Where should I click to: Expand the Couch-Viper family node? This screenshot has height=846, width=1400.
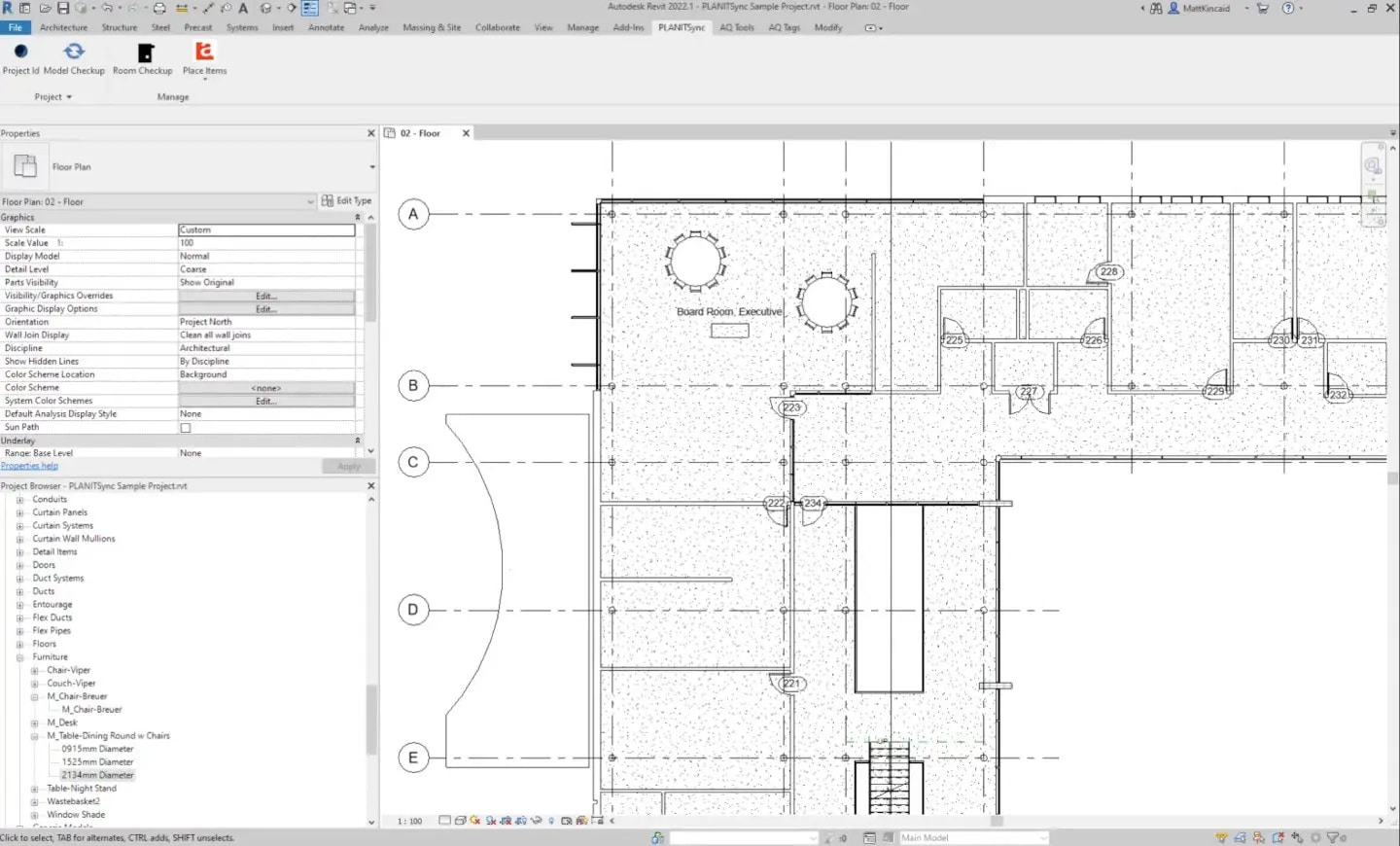coord(35,684)
